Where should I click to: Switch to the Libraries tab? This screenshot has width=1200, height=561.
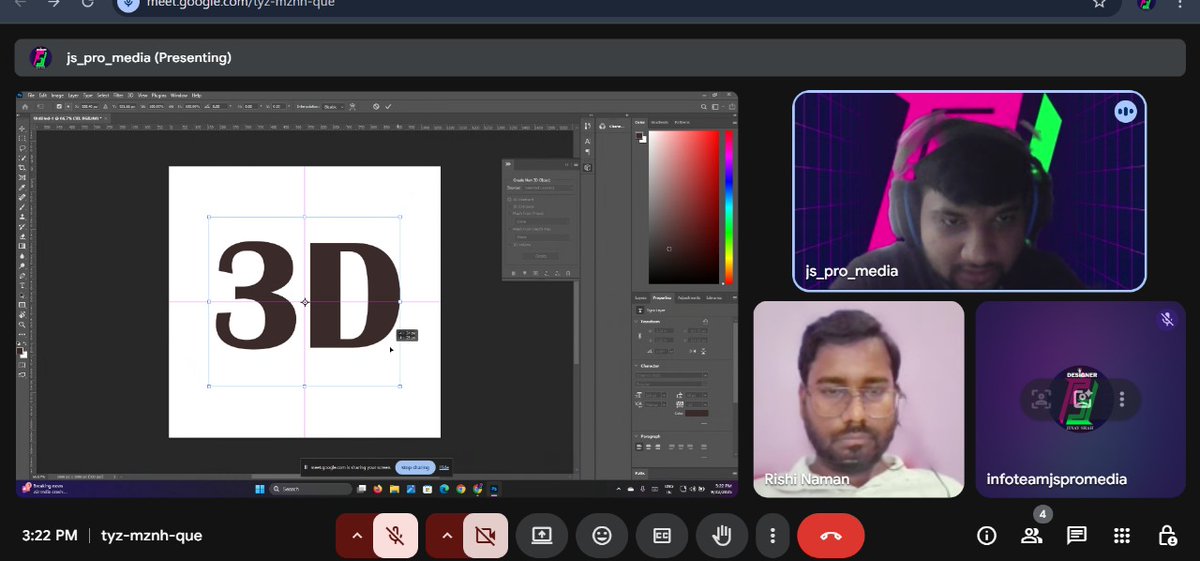point(714,297)
